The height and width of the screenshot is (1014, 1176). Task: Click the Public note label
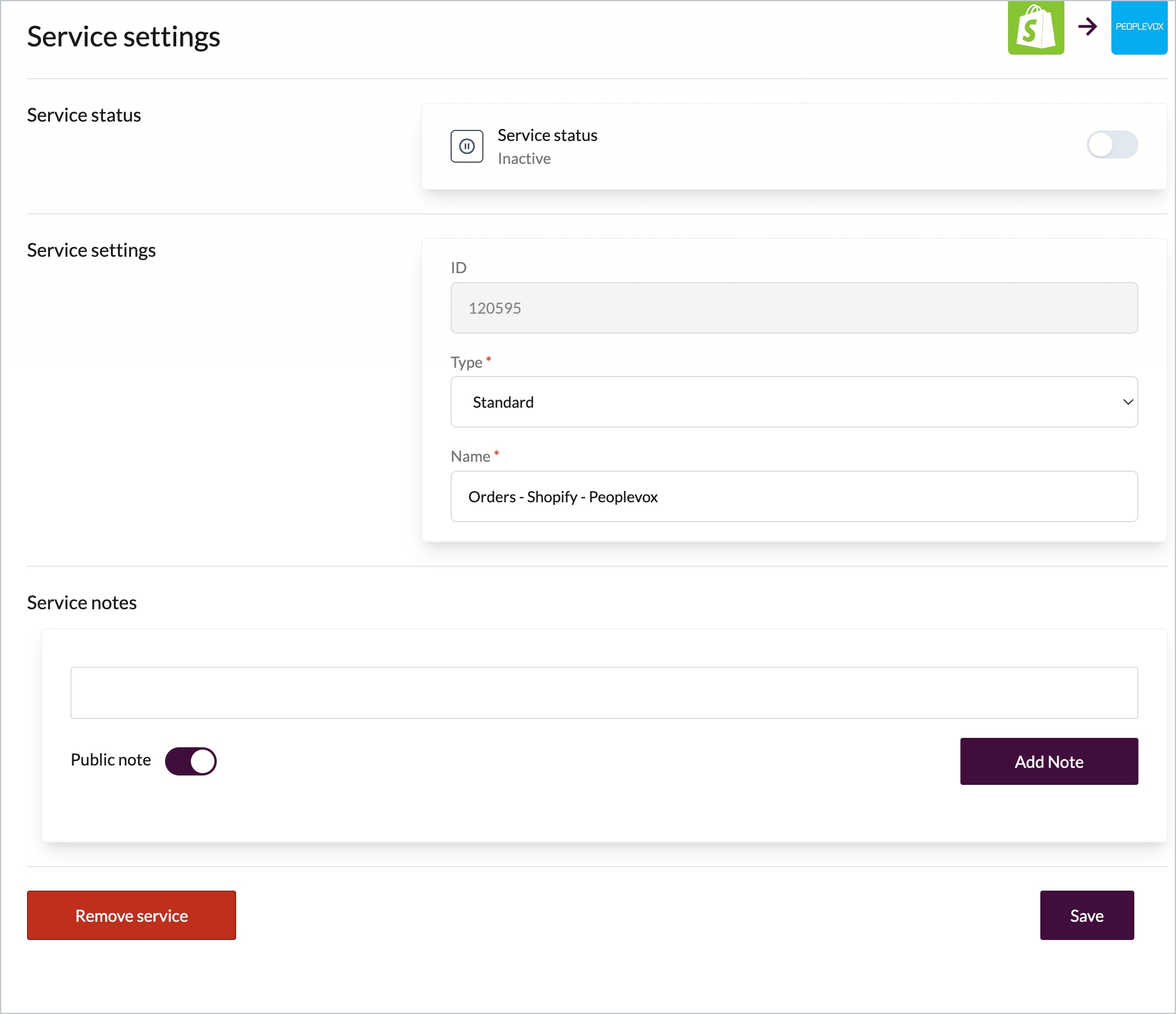pyautogui.click(x=110, y=760)
